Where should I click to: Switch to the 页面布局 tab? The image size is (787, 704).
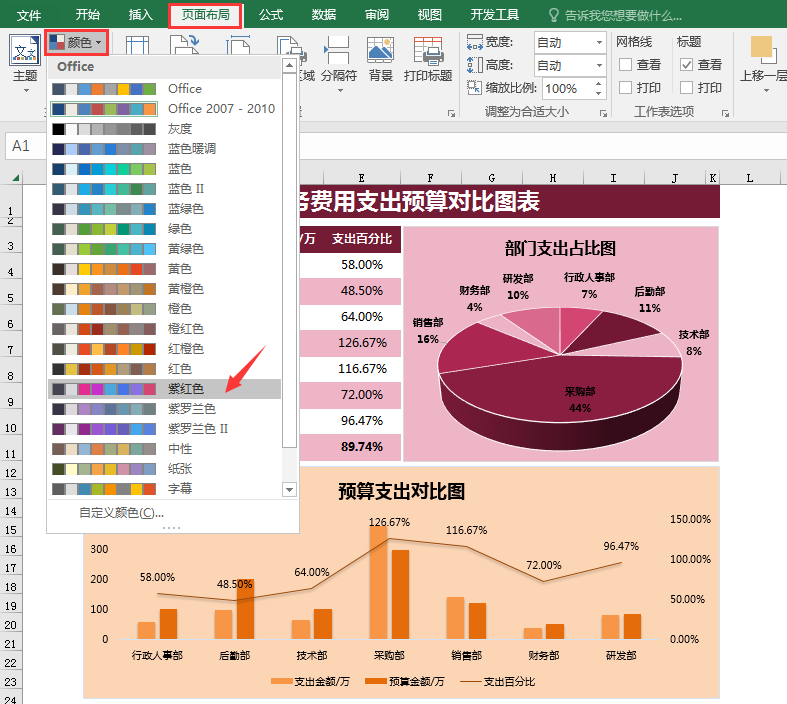point(205,15)
